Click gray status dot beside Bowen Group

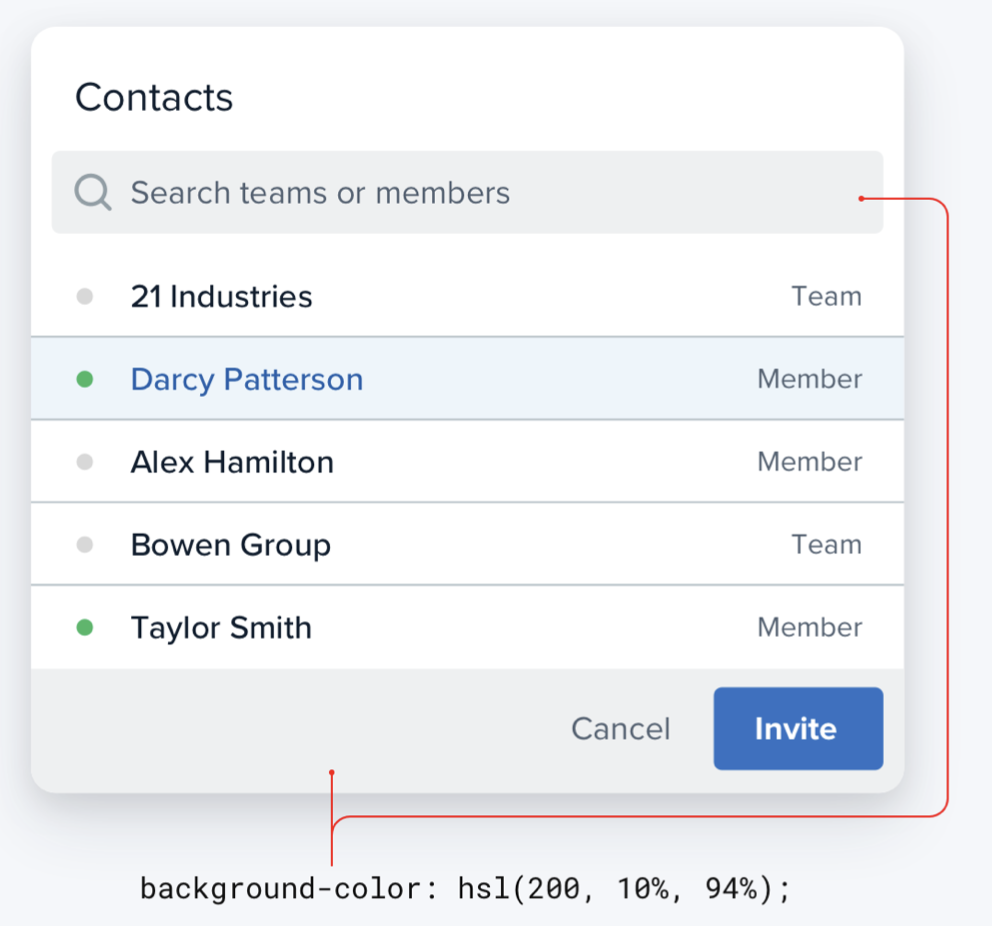tap(85, 545)
